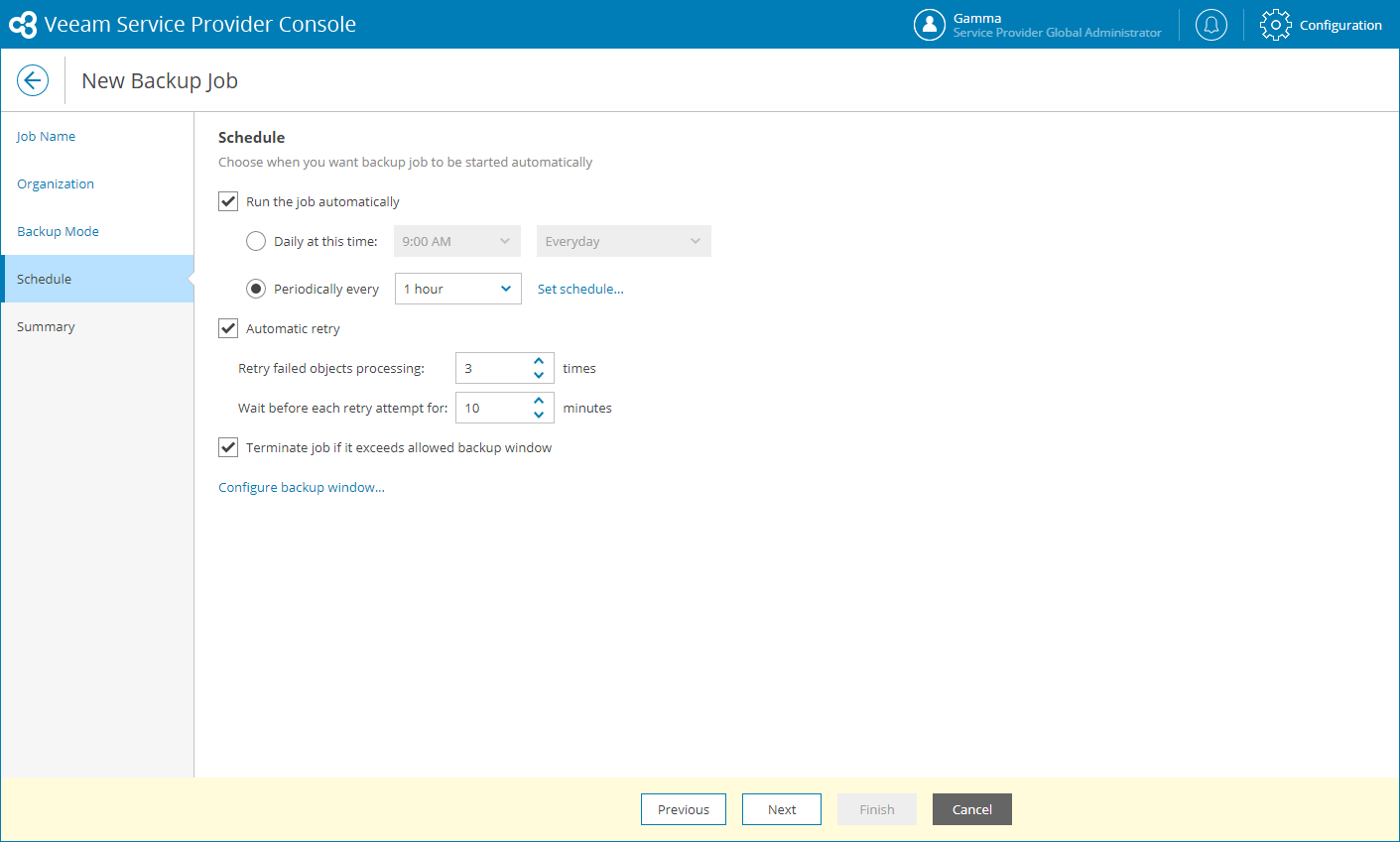Image resolution: width=1400 pixels, height=842 pixels.
Task: Click the Set schedule link
Action: 580,289
